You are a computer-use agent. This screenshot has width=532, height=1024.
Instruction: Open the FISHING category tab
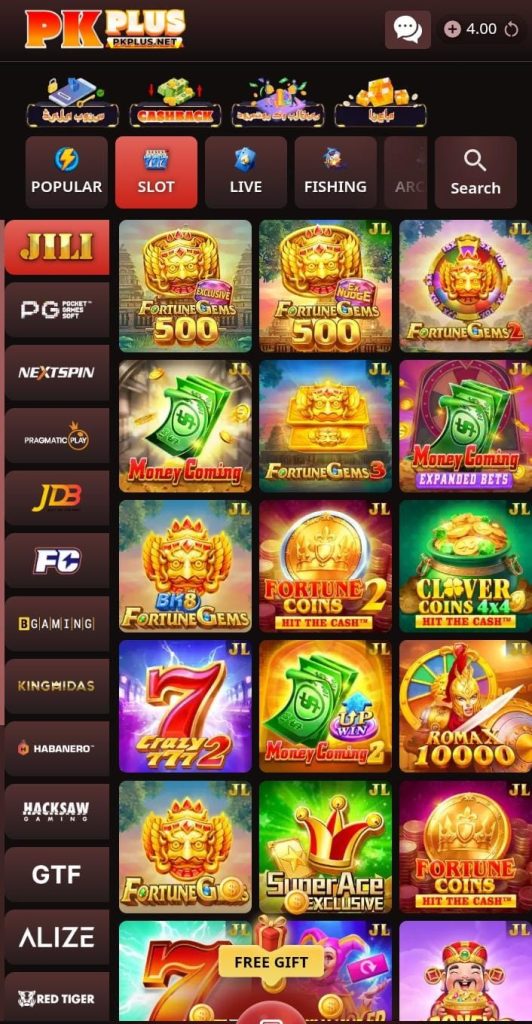point(336,172)
